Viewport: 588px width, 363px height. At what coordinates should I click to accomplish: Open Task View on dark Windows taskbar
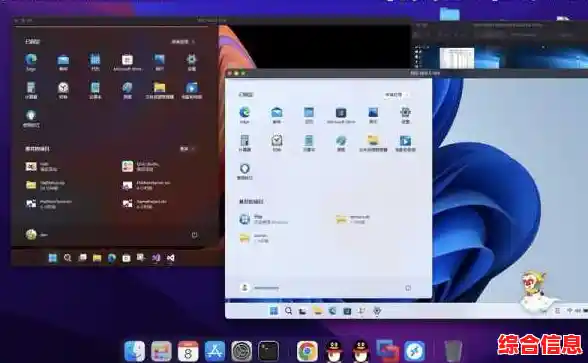[x=82, y=258]
